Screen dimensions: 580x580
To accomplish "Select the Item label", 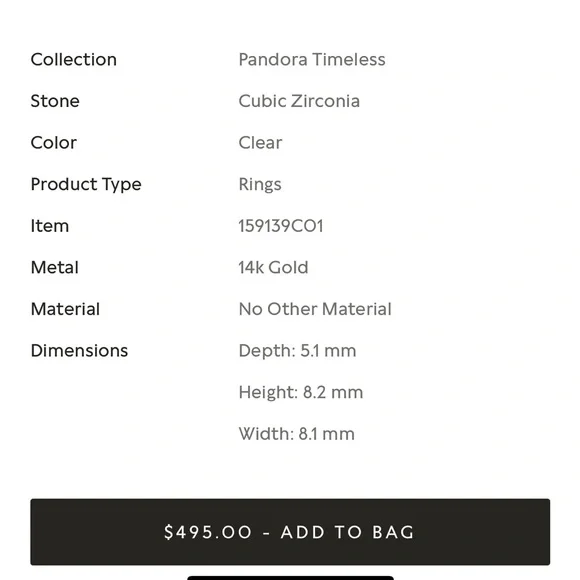I will (x=50, y=226).
